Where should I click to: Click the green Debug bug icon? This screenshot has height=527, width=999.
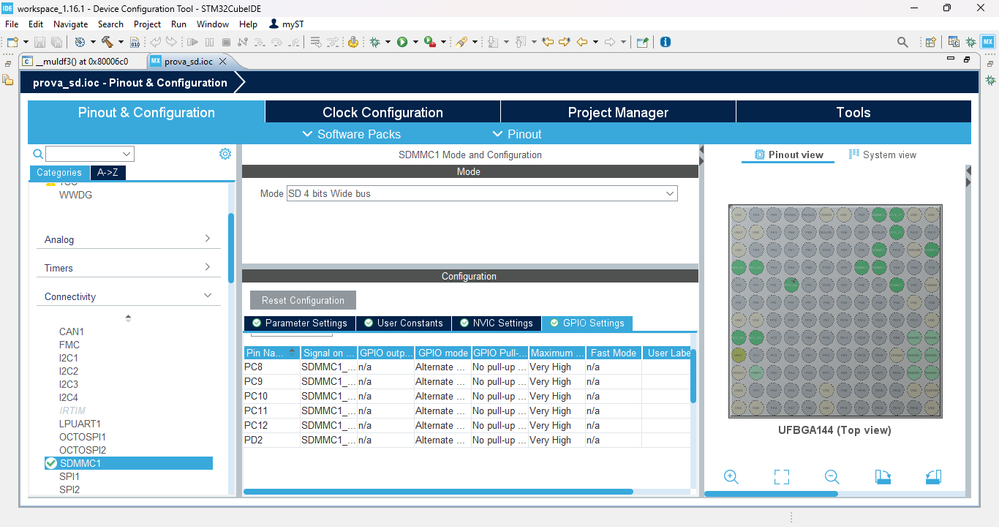point(375,42)
